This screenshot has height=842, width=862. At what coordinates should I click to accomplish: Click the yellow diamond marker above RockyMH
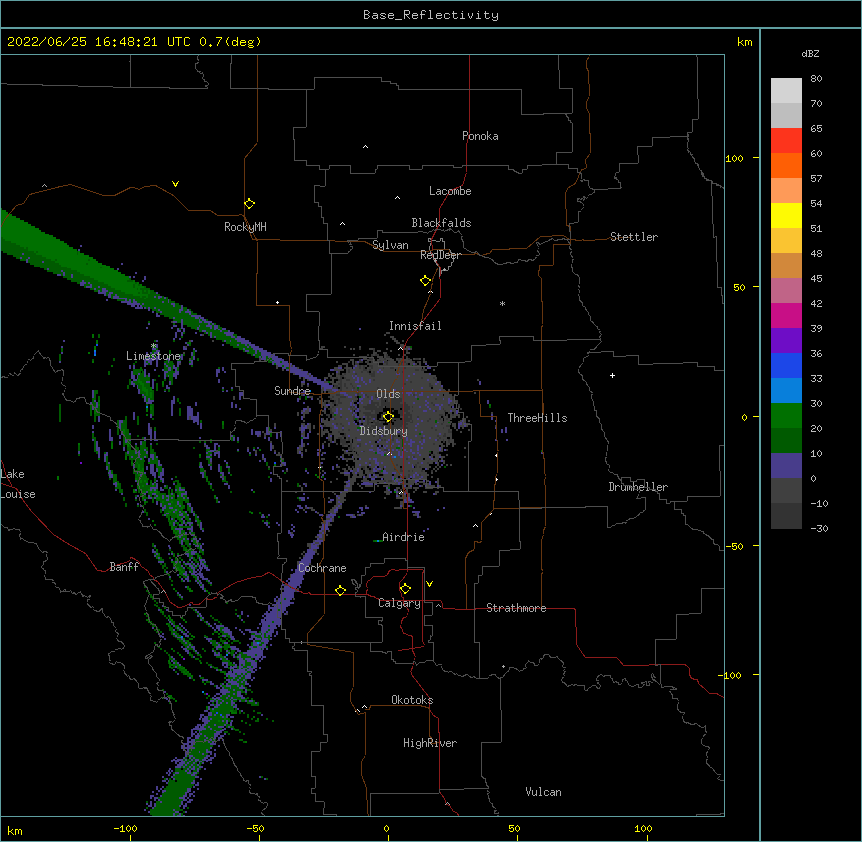coord(249,204)
